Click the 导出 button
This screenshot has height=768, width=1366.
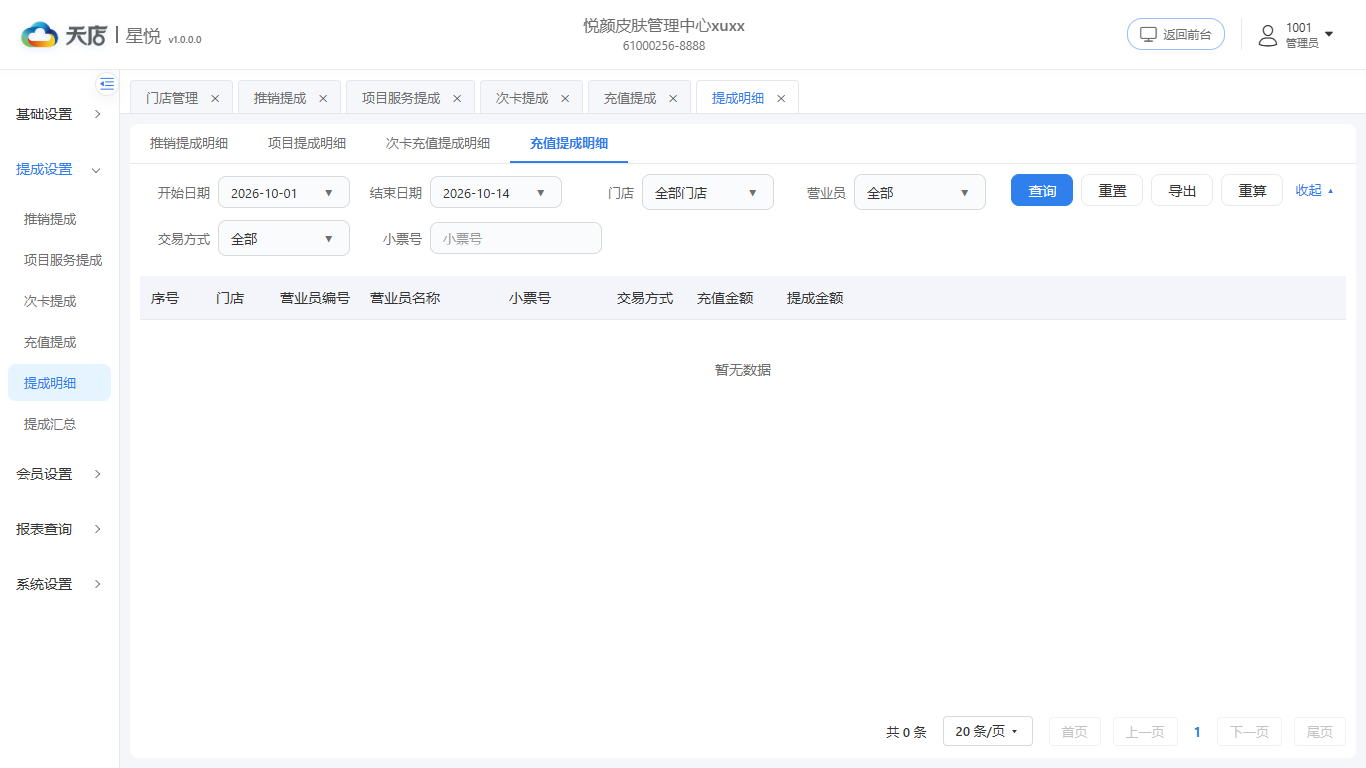pos(1182,190)
